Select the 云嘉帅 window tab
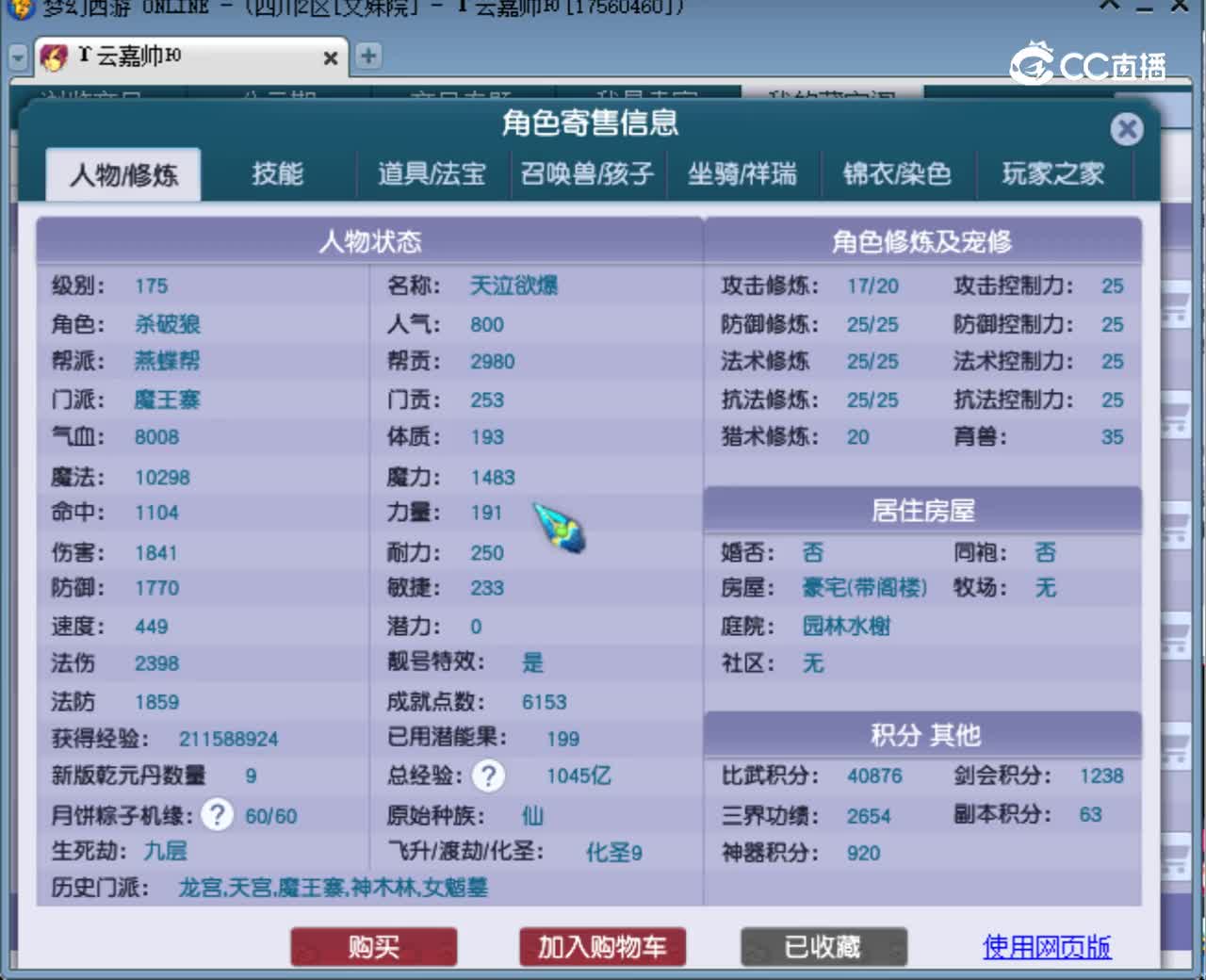 click(190, 57)
